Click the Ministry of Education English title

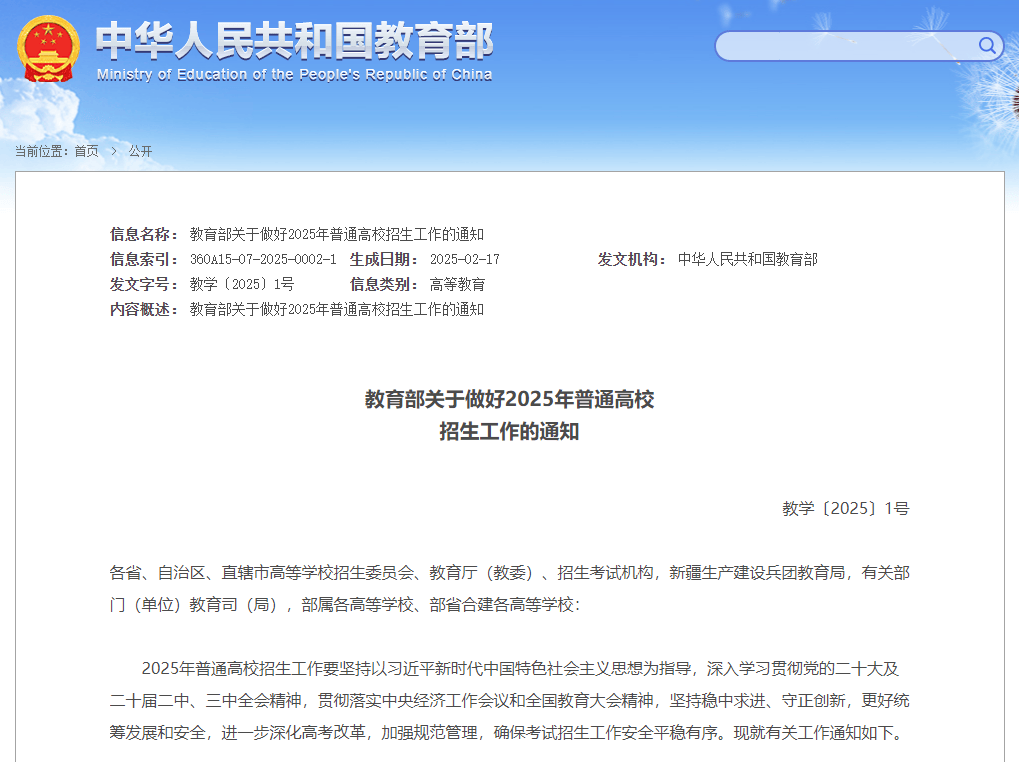point(294,75)
